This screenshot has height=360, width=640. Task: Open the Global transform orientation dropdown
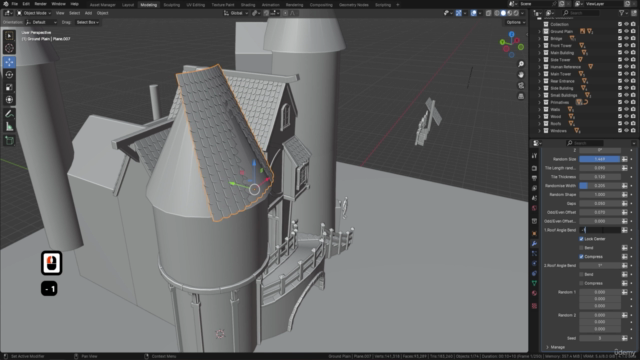pyautogui.click(x=236, y=13)
